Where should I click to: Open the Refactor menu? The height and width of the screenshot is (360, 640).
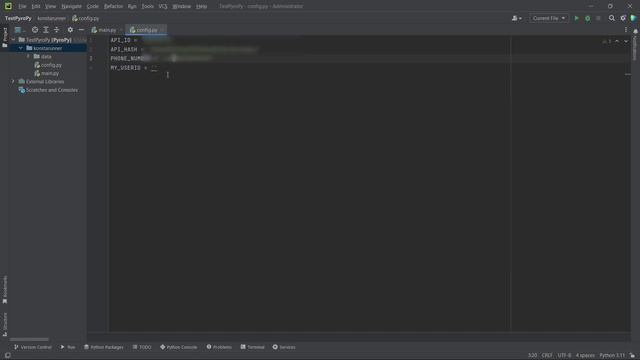coord(113,7)
